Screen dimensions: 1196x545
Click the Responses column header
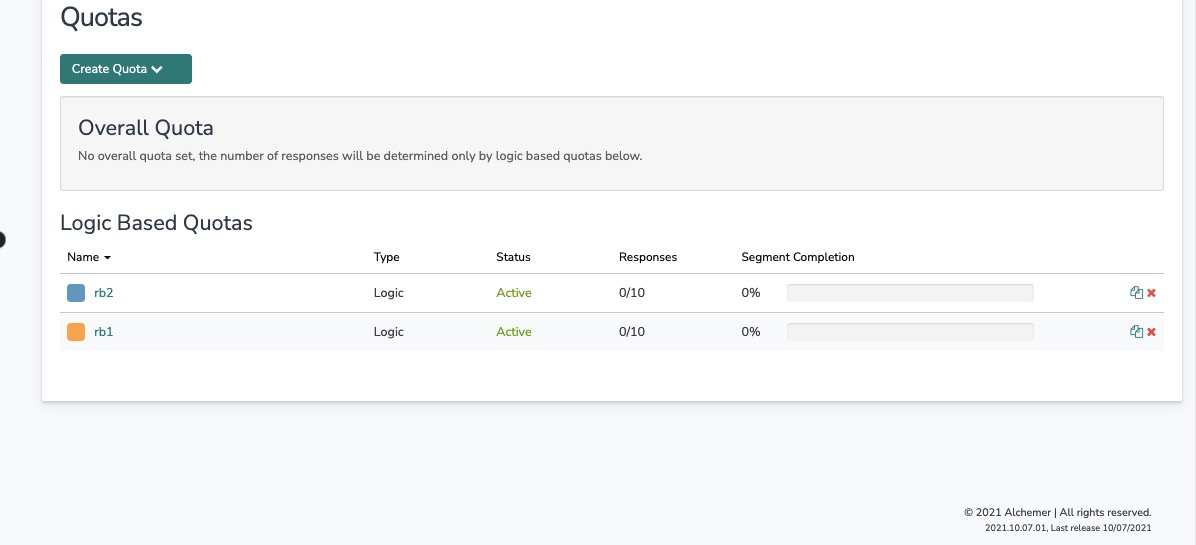pyautogui.click(x=648, y=257)
